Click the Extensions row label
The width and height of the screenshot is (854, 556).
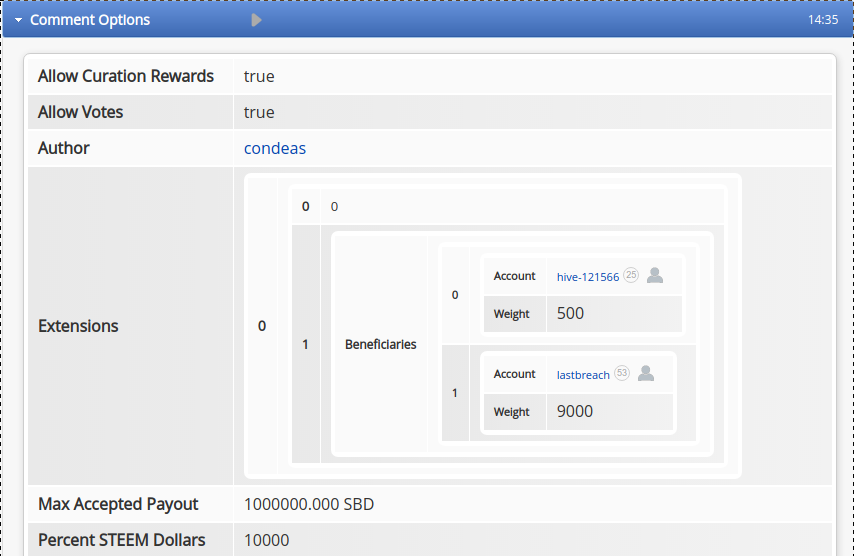tap(78, 326)
